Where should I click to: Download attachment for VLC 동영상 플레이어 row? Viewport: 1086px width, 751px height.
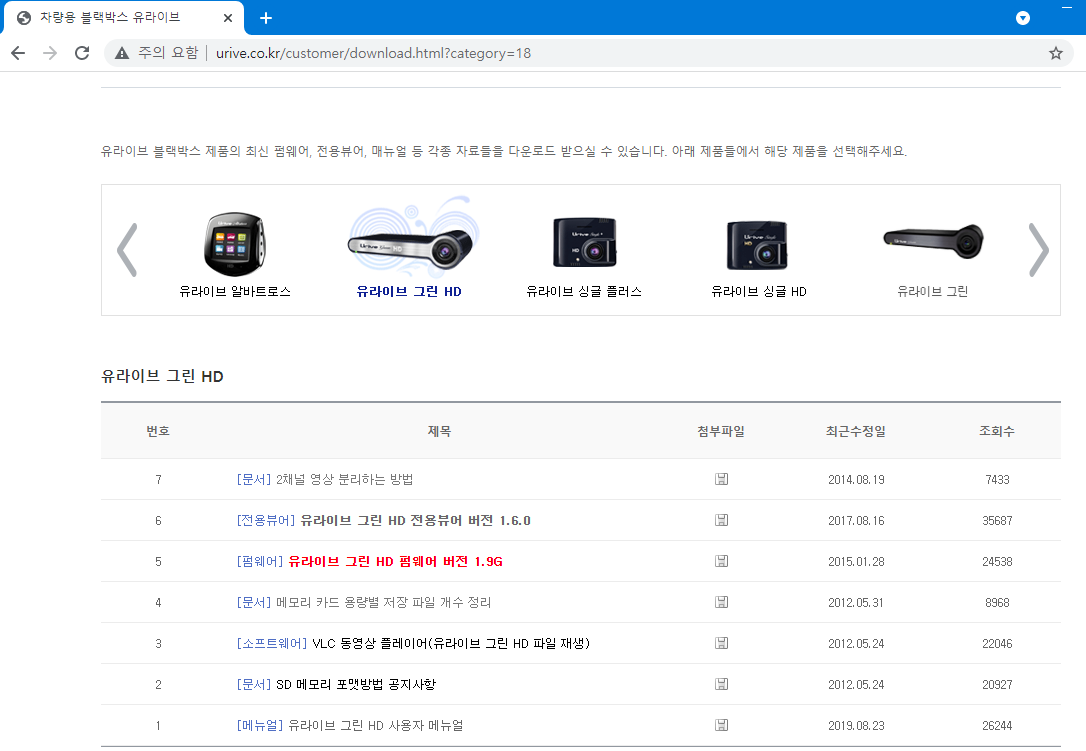pos(721,643)
